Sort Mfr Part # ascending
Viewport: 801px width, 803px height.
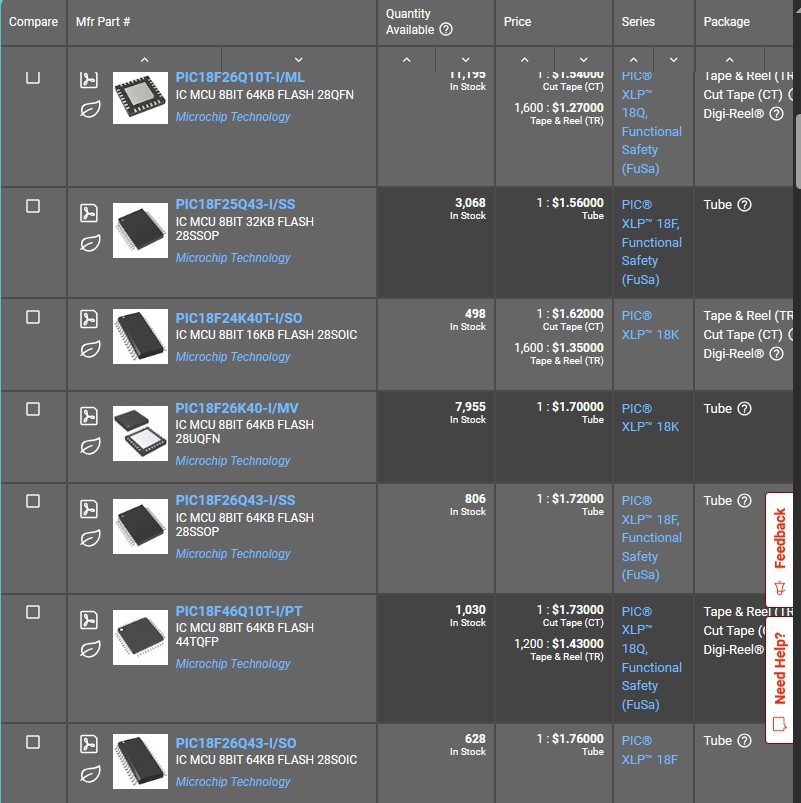click(x=144, y=60)
